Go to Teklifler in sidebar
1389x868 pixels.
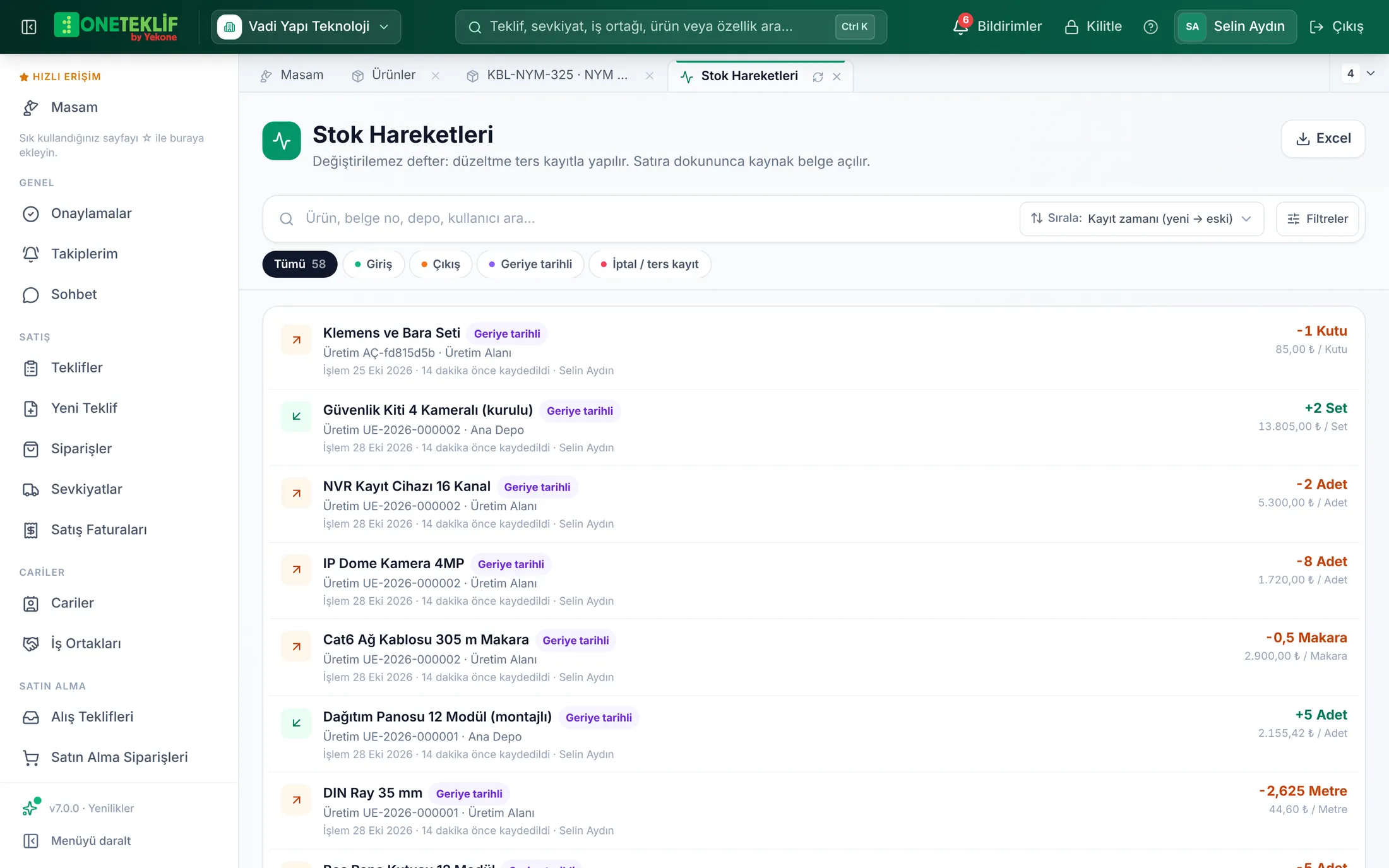click(119, 367)
